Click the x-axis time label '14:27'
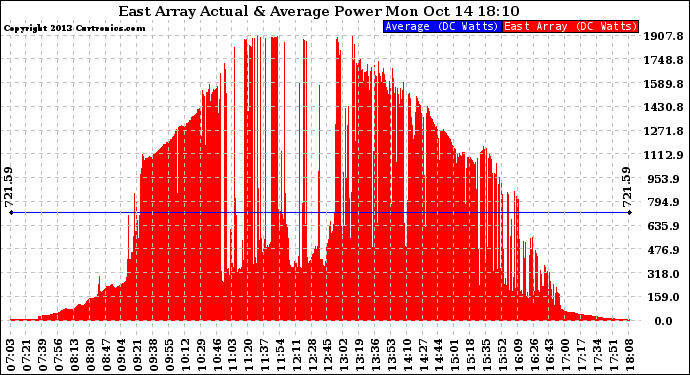Image resolution: width=690 pixels, height=375 pixels. (423, 355)
